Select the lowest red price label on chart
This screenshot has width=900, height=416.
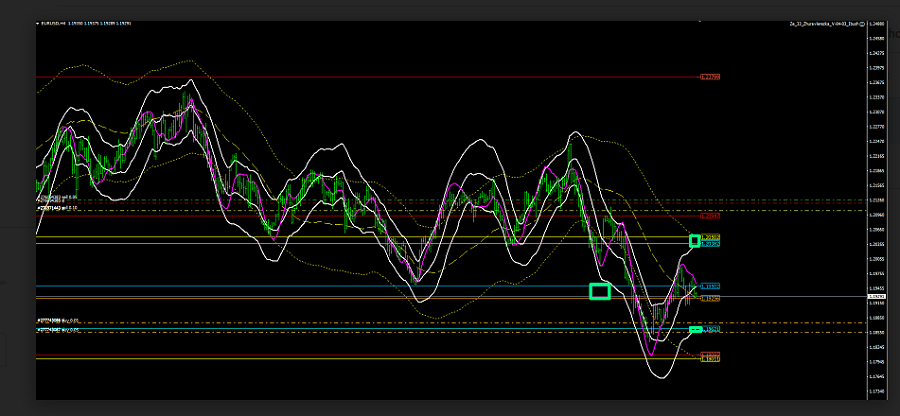(x=710, y=355)
